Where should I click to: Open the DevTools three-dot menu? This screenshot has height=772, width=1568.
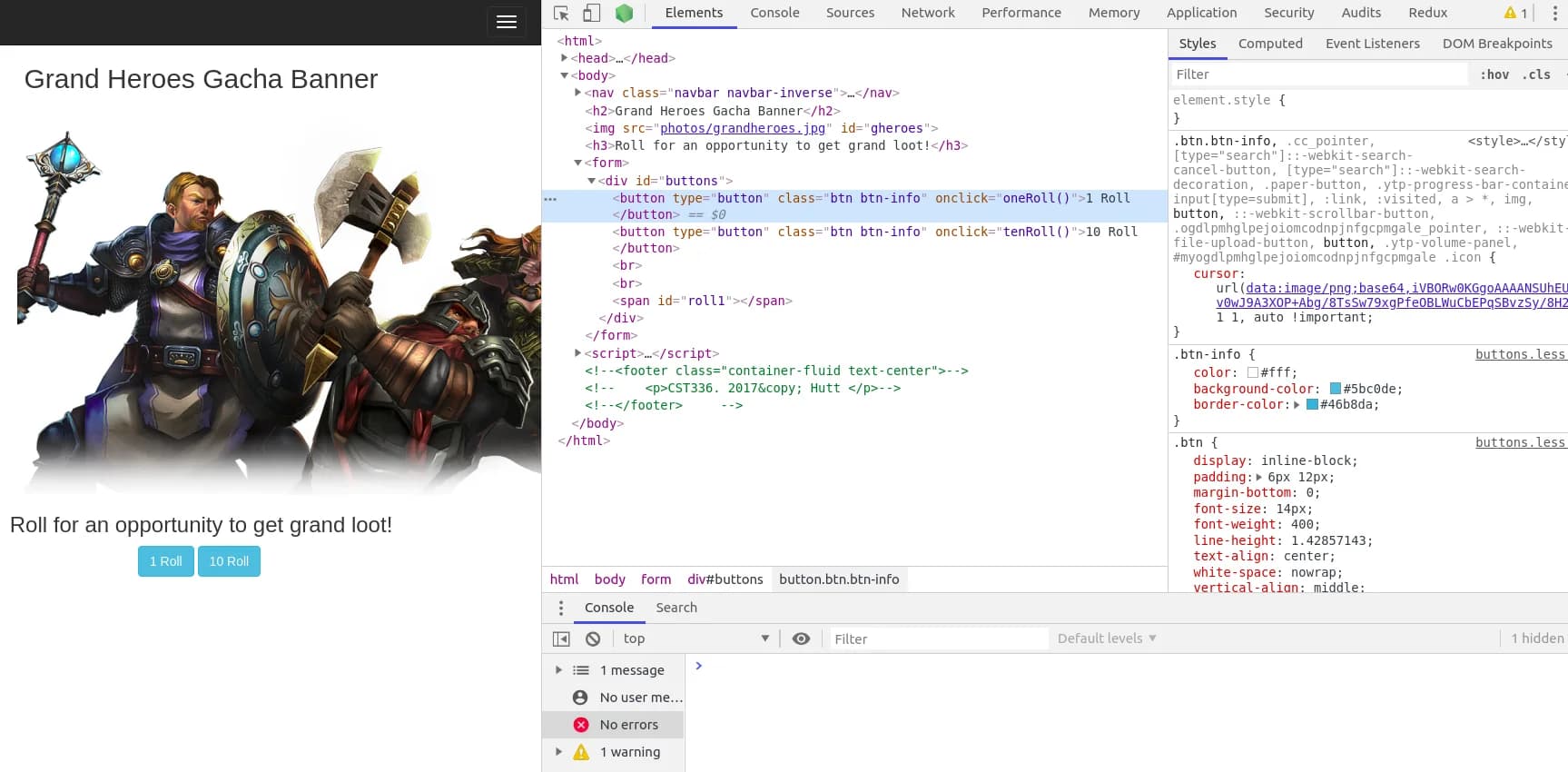click(1554, 13)
